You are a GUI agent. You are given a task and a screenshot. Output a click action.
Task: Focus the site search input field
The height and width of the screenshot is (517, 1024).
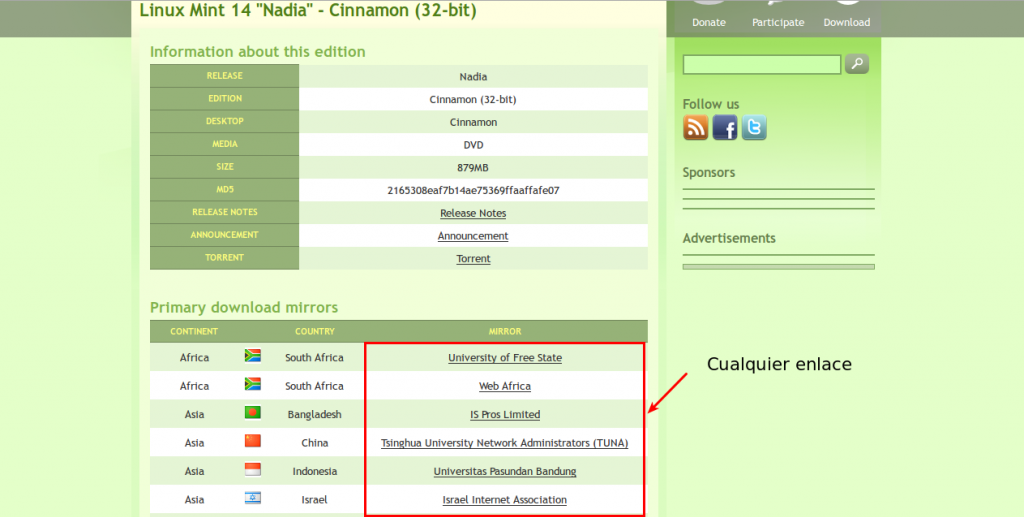(761, 65)
